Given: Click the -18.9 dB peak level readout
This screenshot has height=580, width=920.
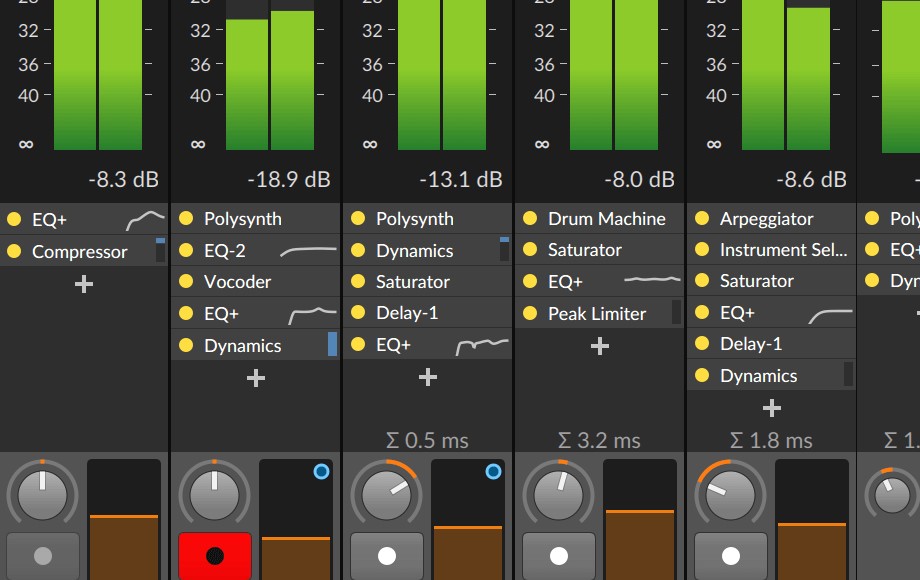Looking at the screenshot, I should (x=288, y=180).
